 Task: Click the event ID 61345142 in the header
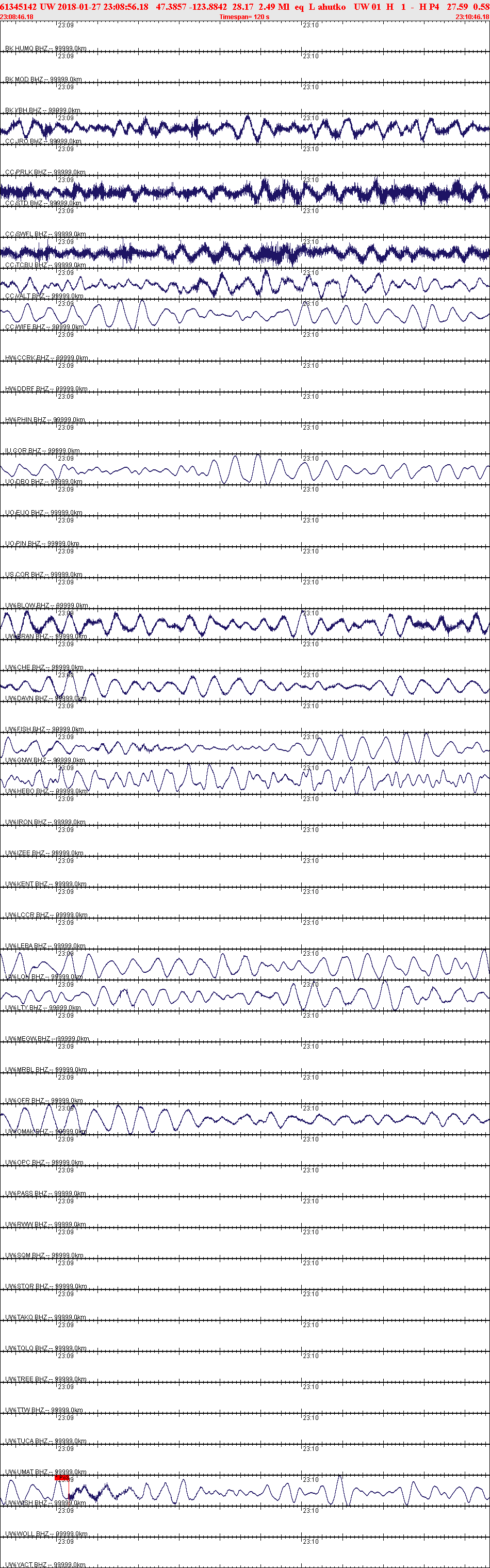[19, 7]
